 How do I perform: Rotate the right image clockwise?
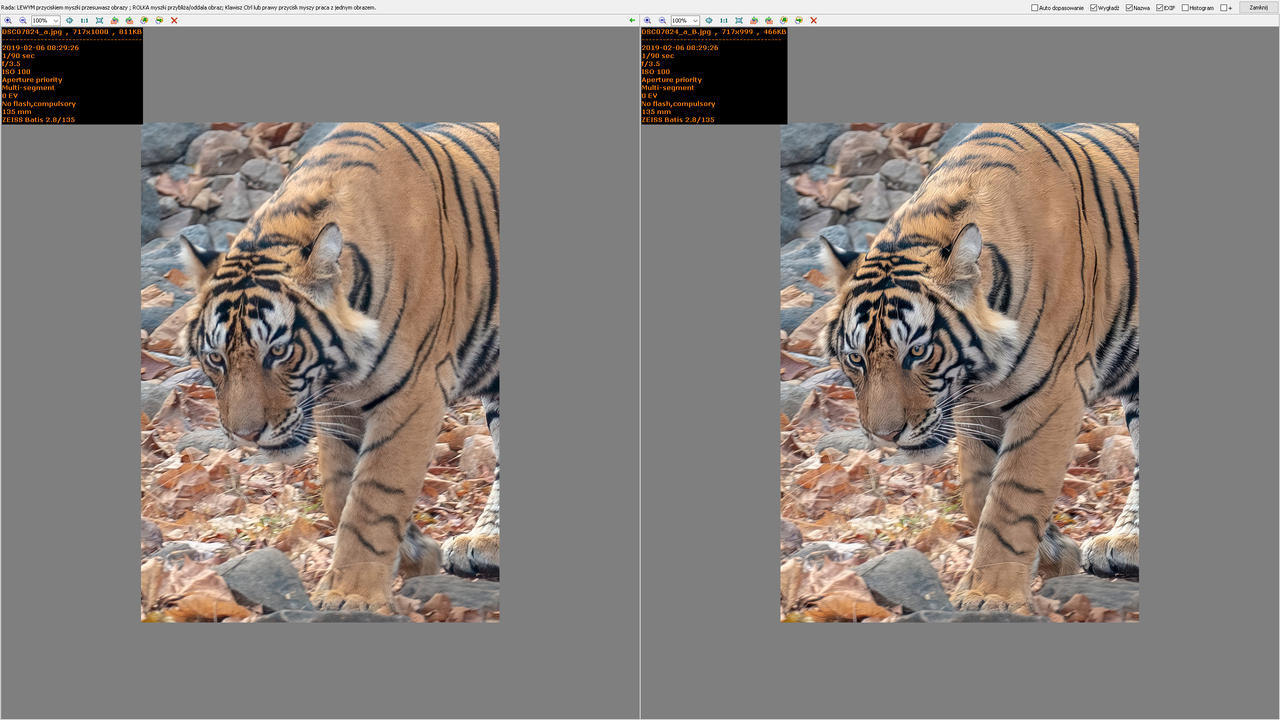(x=768, y=20)
